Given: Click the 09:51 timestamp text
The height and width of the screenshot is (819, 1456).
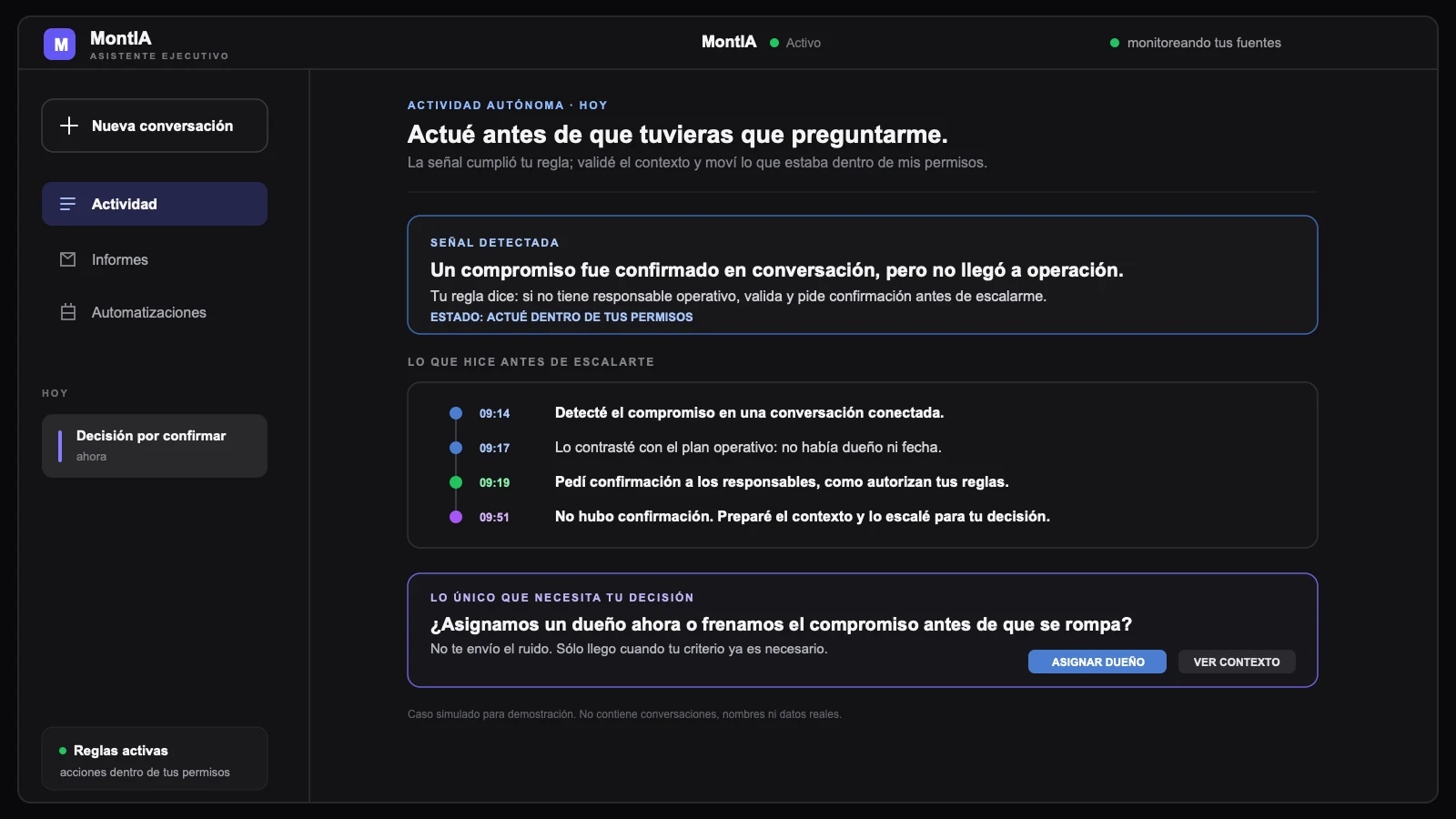Looking at the screenshot, I should pyautogui.click(x=494, y=517).
